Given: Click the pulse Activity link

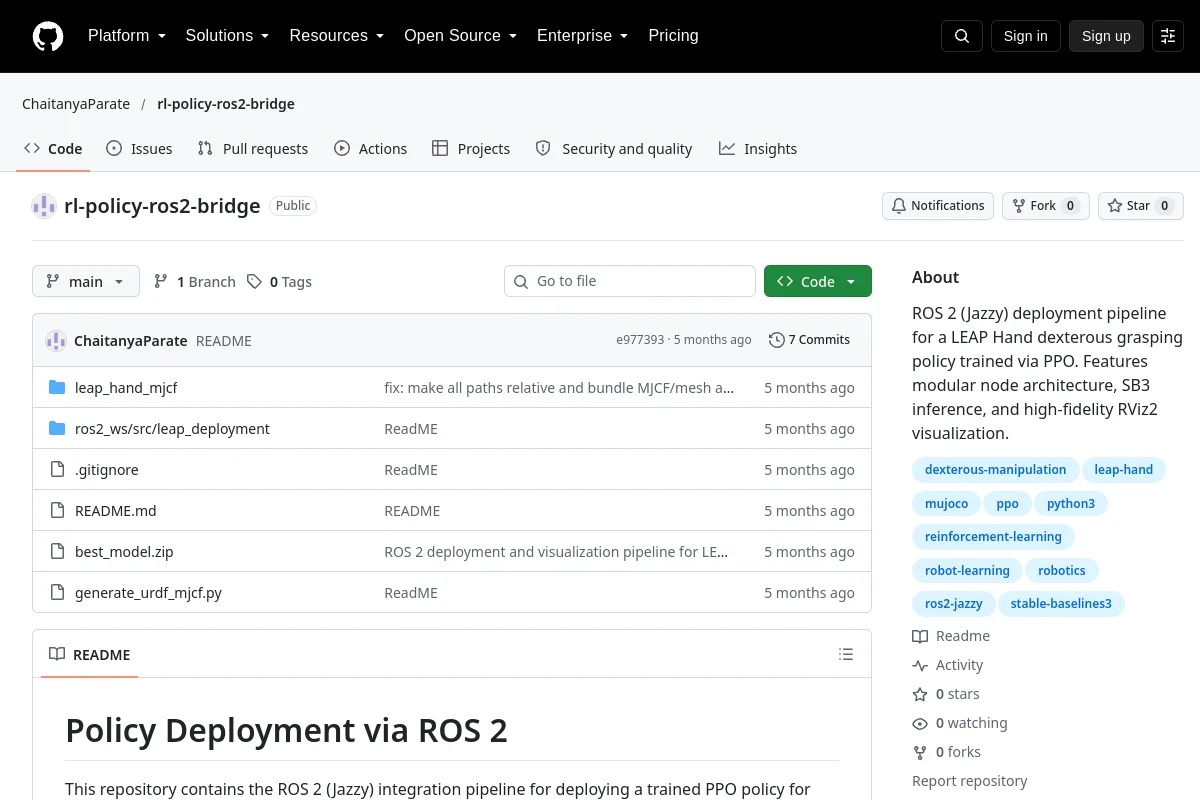Looking at the screenshot, I should (948, 665).
